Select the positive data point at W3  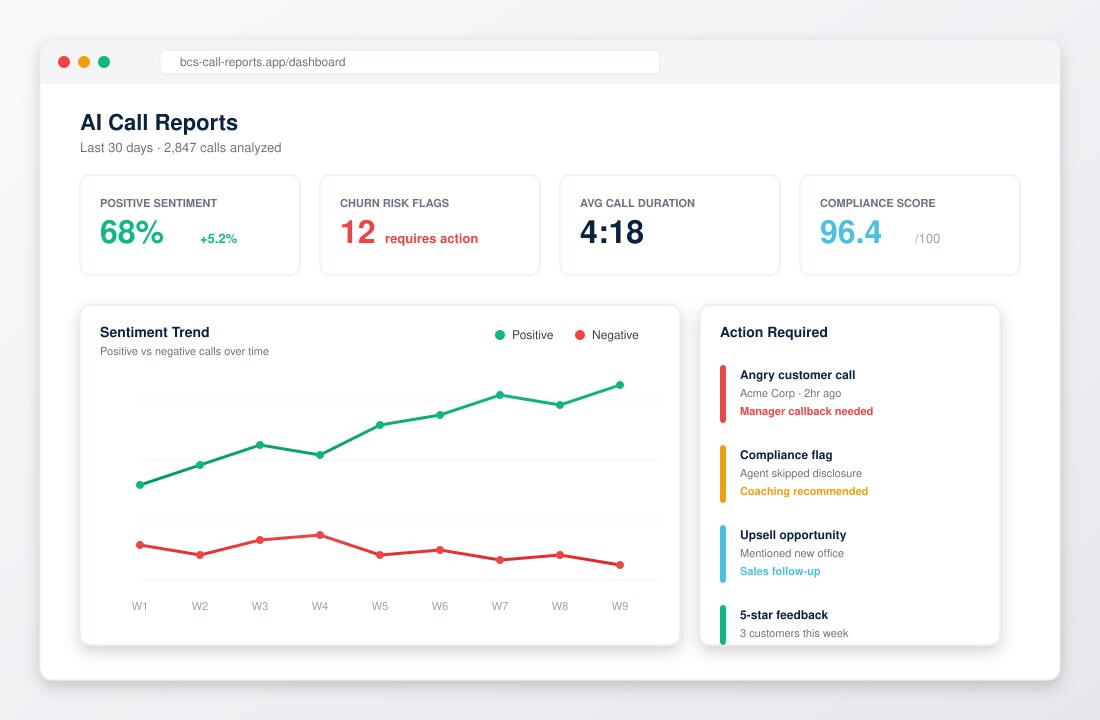point(260,445)
